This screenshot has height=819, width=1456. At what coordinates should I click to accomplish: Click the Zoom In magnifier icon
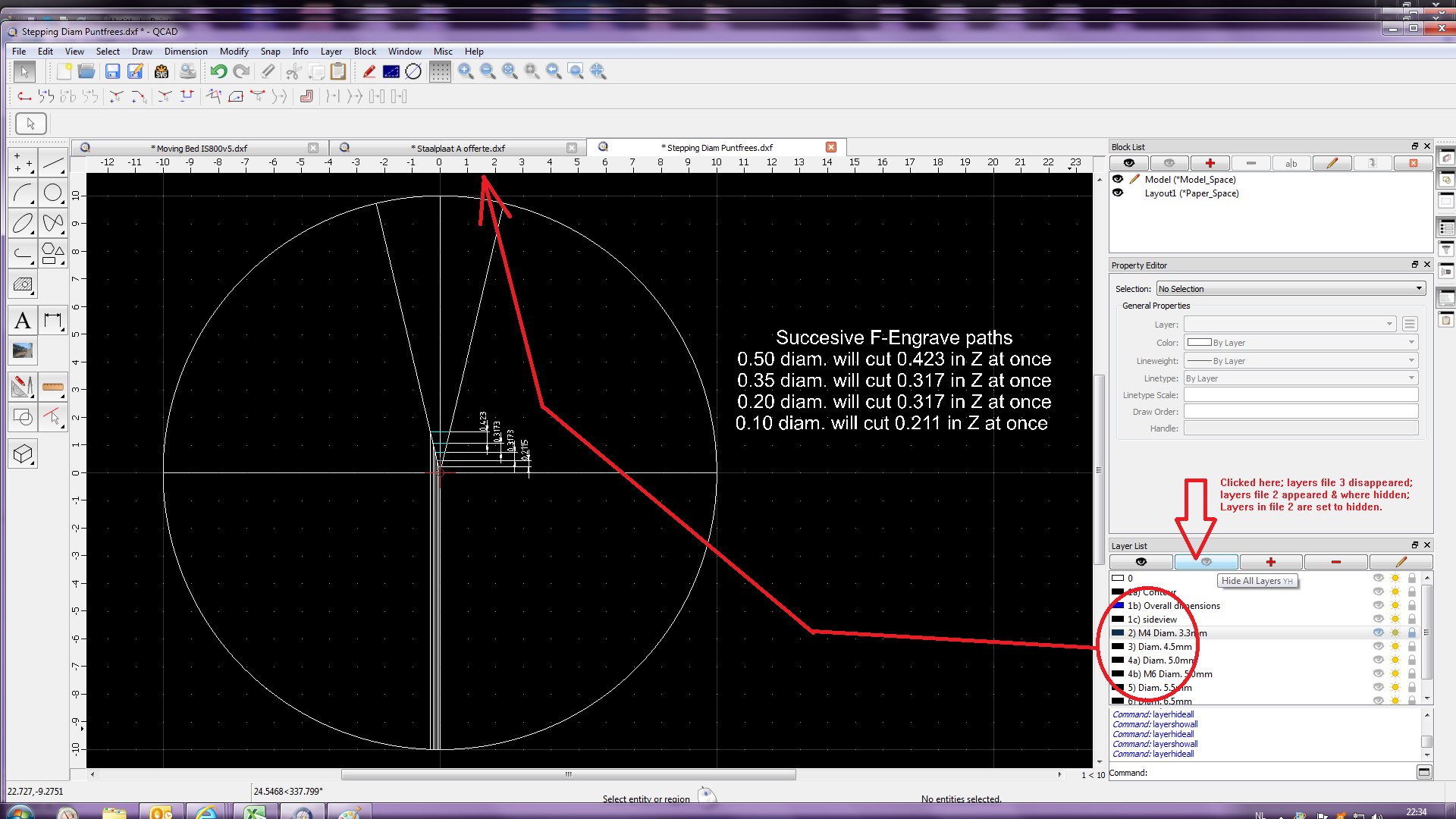pos(466,71)
